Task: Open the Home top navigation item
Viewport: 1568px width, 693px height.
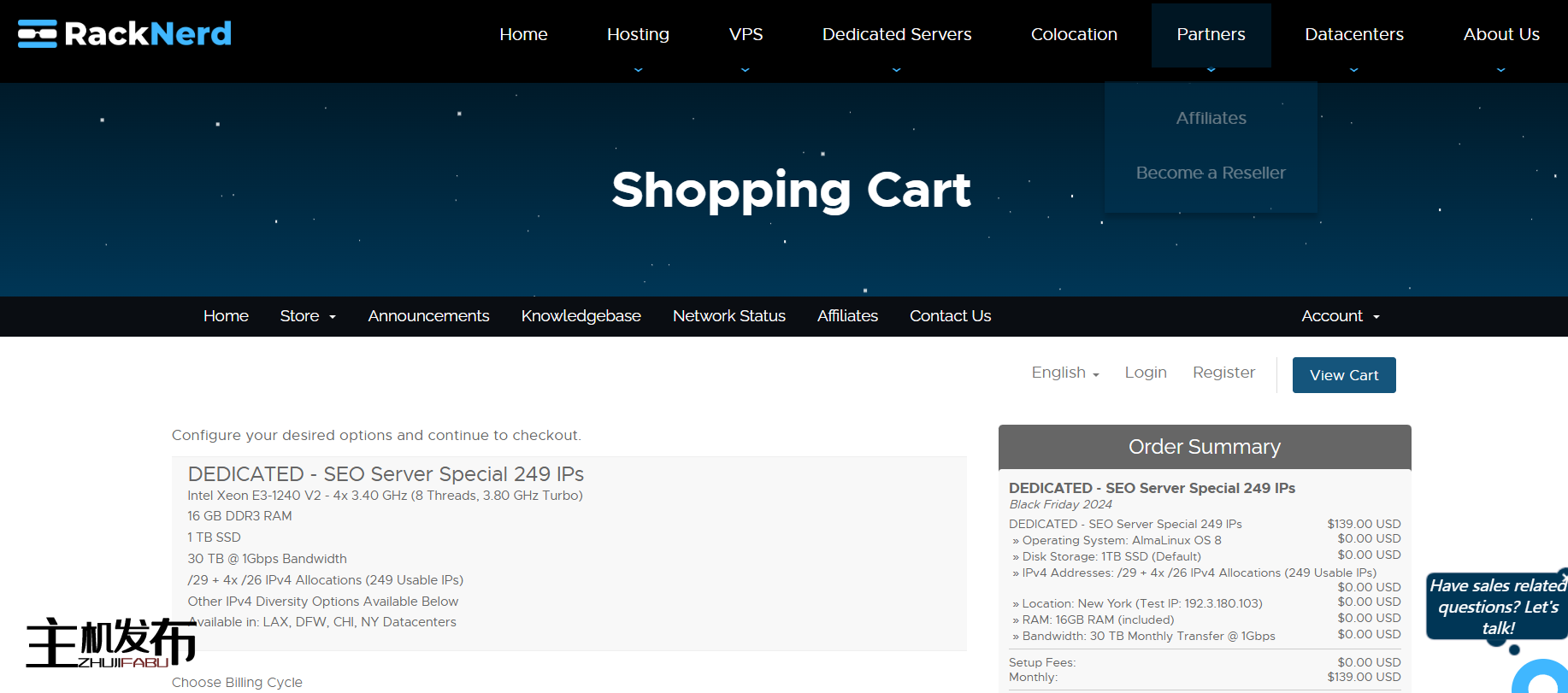Action: [x=523, y=34]
